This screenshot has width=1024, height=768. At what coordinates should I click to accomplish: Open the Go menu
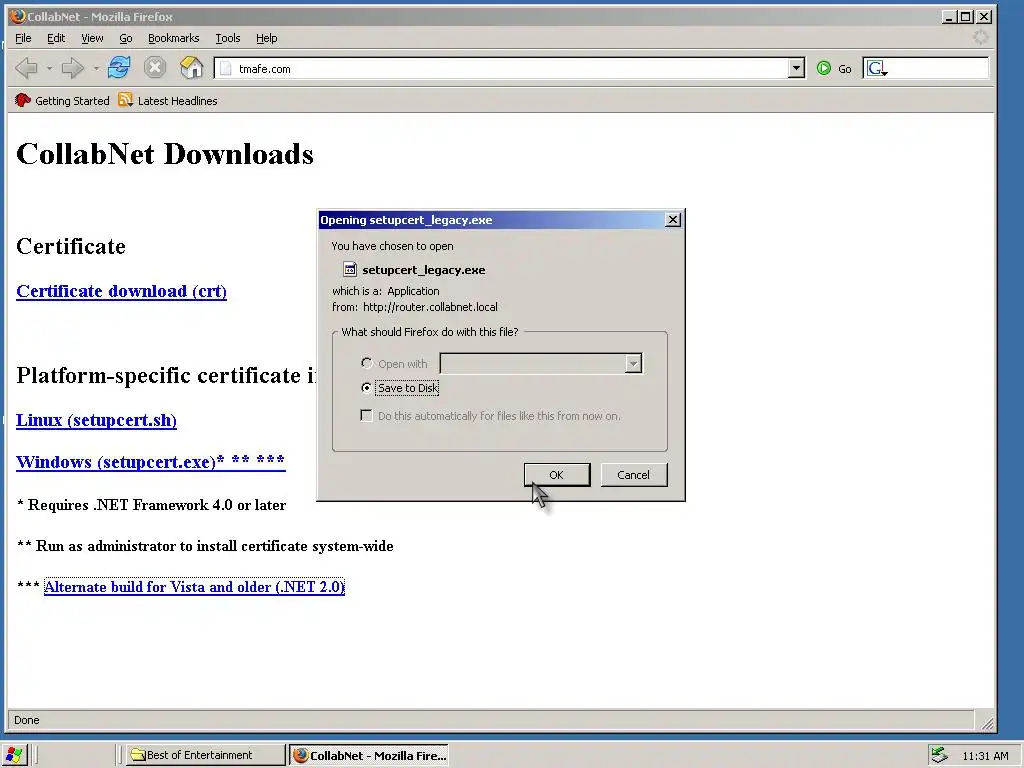[x=125, y=38]
